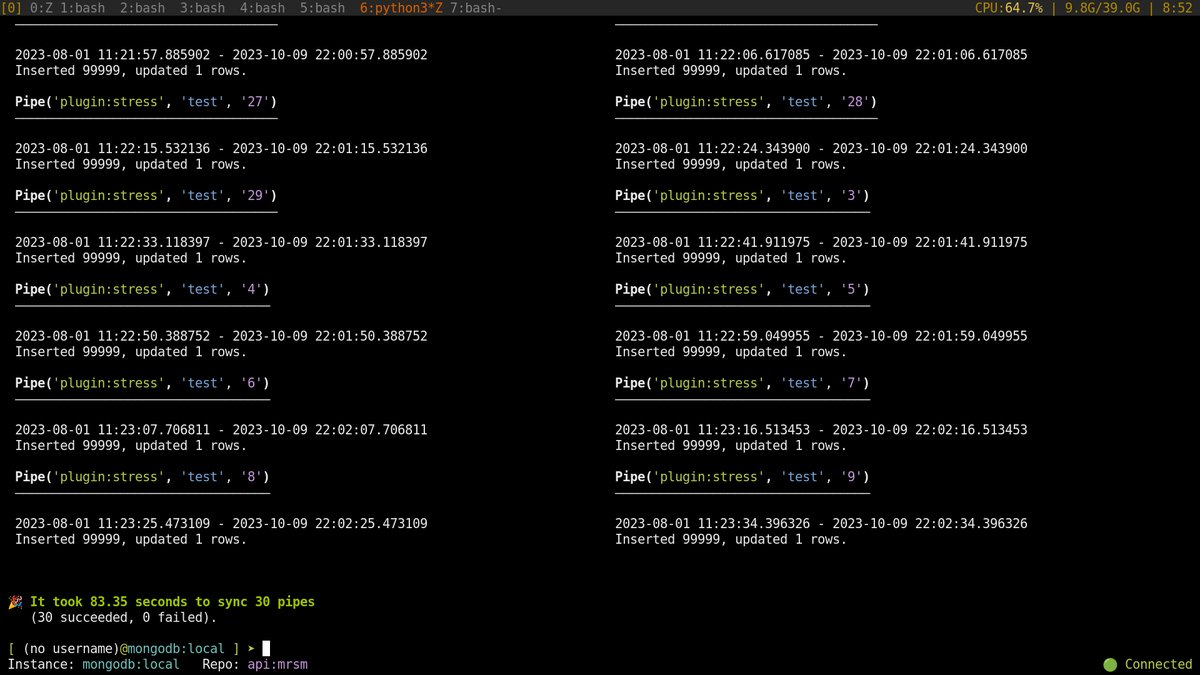Image resolution: width=1200 pixels, height=675 pixels.
Task: Switch to tmux window 4:bash
Action: [x=262, y=8]
